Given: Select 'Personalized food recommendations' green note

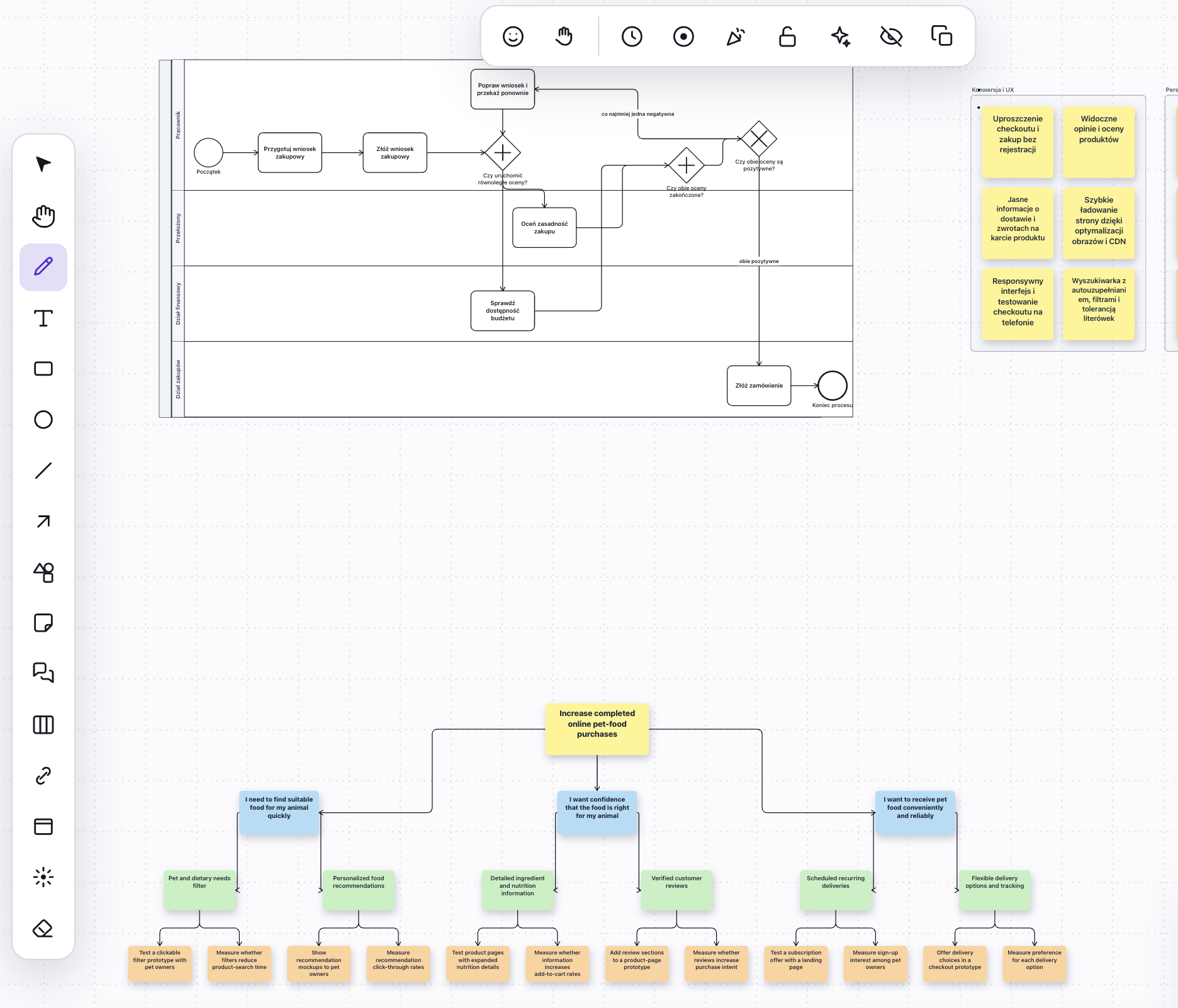Looking at the screenshot, I should pyautogui.click(x=359, y=890).
